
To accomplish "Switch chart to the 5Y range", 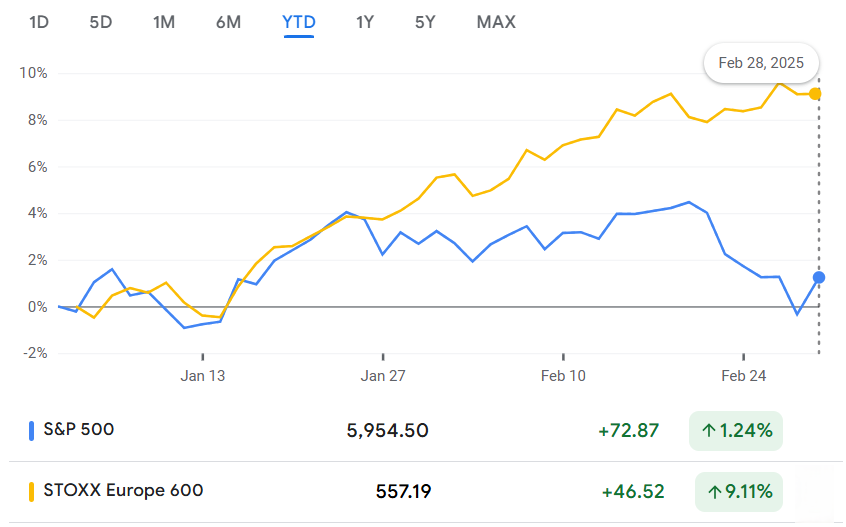I will (425, 21).
